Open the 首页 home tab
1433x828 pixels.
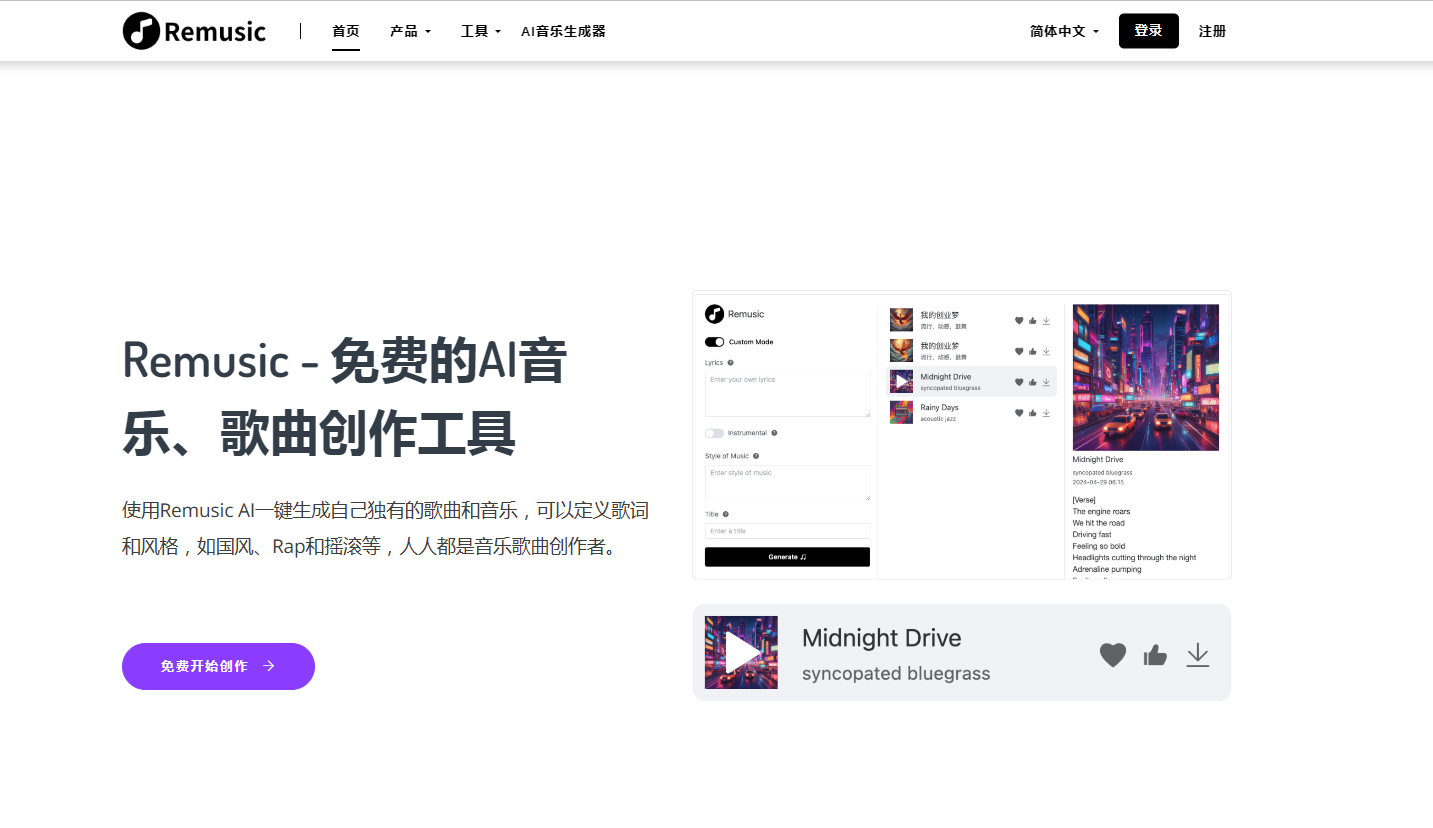coord(346,31)
